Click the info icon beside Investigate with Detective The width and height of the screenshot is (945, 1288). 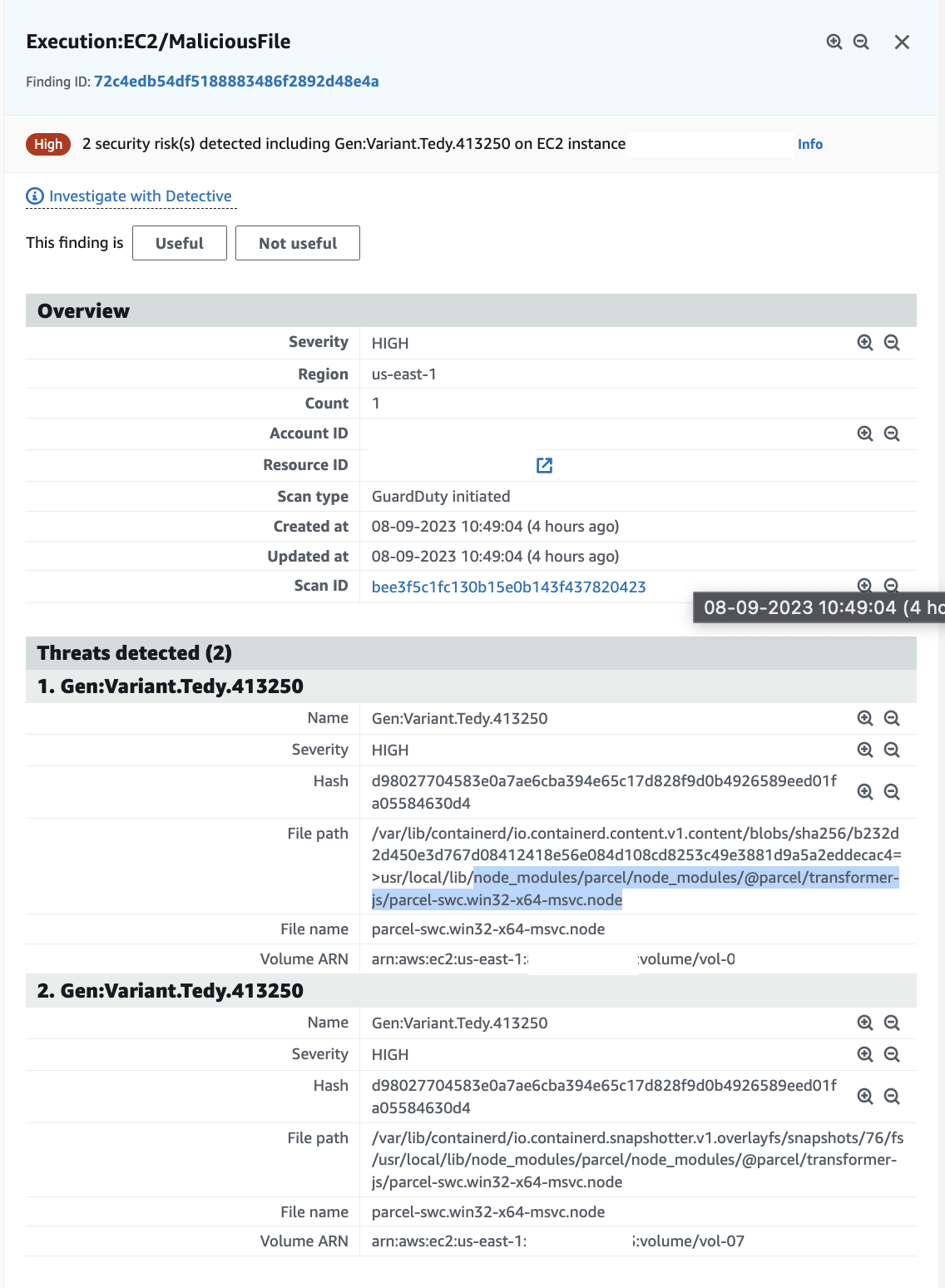[x=34, y=196]
